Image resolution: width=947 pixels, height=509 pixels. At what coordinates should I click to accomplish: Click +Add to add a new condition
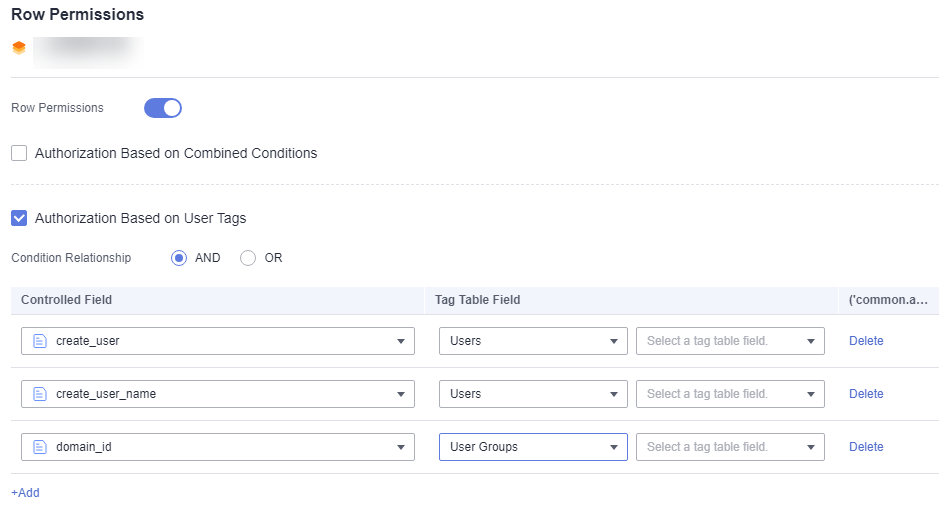(26, 493)
